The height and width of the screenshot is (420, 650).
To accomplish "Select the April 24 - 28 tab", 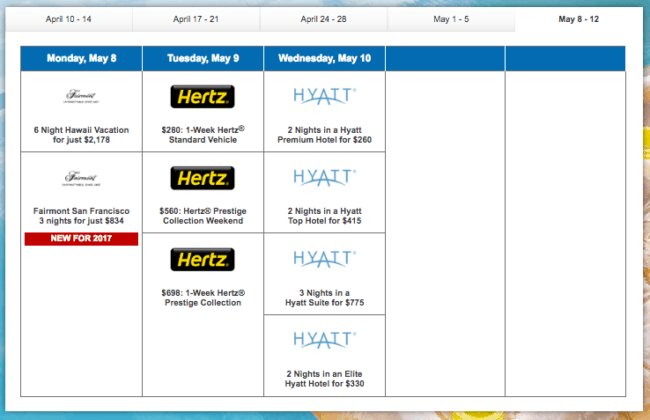I will [323, 18].
